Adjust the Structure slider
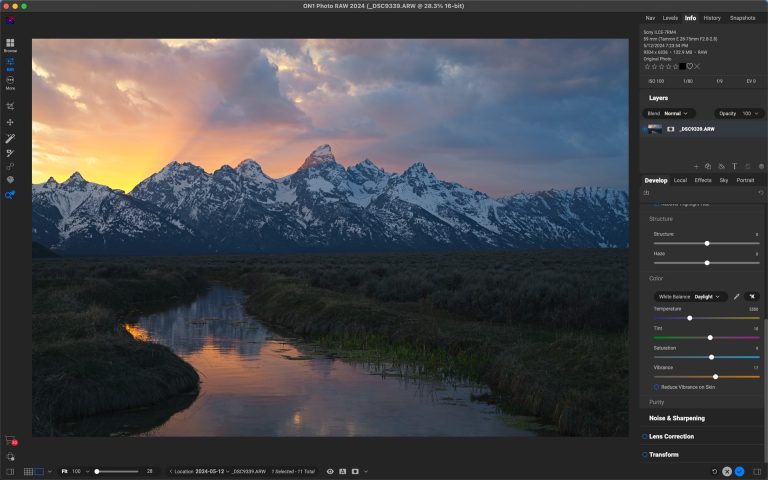This screenshot has height=480, width=768. click(707, 243)
